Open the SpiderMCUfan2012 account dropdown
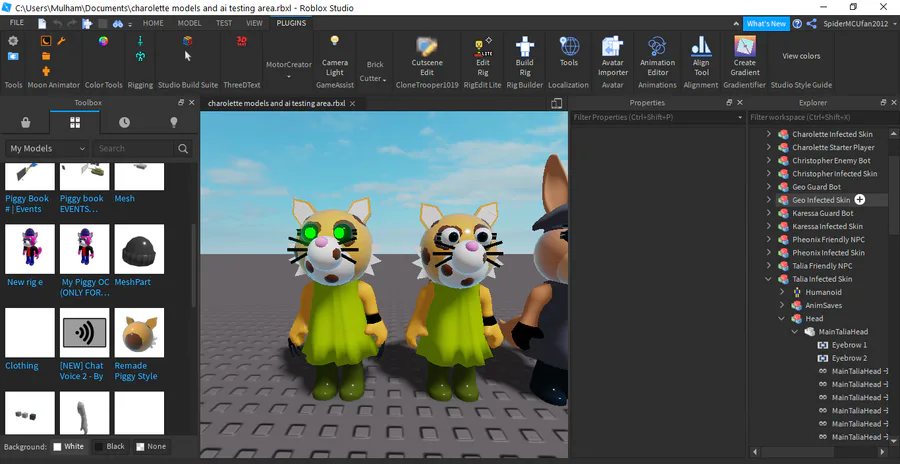 (x=859, y=24)
